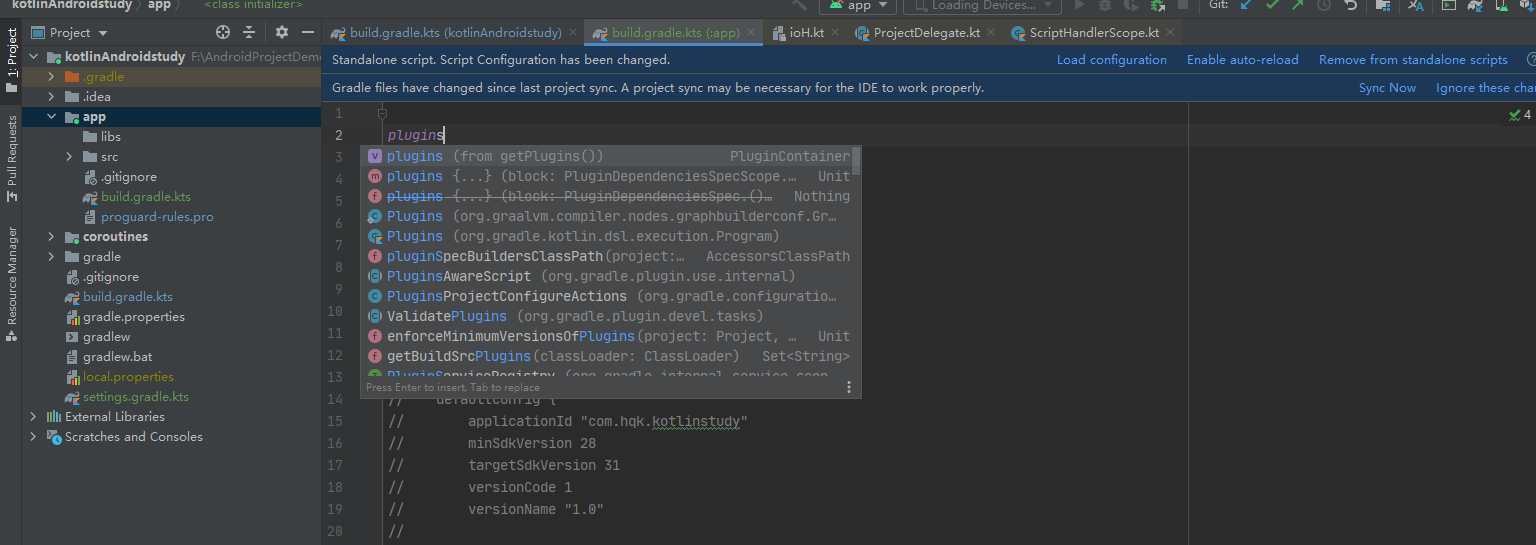1536x545 pixels.
Task: Expand Scratches and Consoles
Action: 33,437
